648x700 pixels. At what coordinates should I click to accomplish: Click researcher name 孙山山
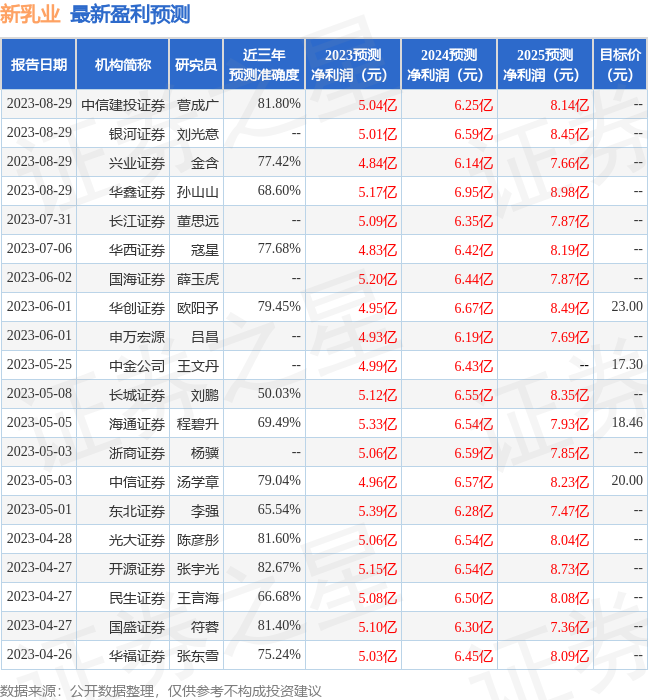(198, 192)
